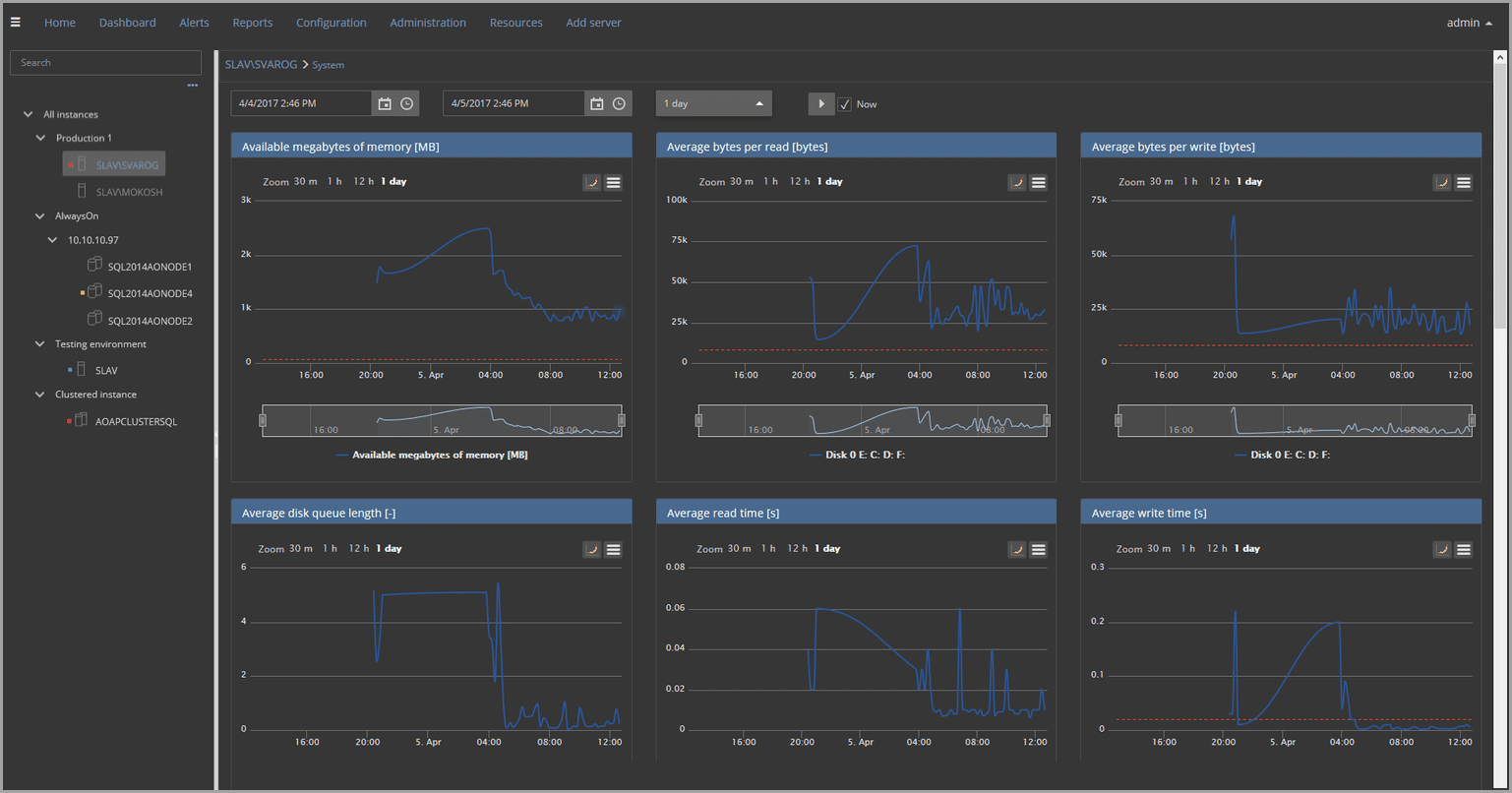Open the Administration menu
The height and width of the screenshot is (793, 1512).
click(x=428, y=23)
